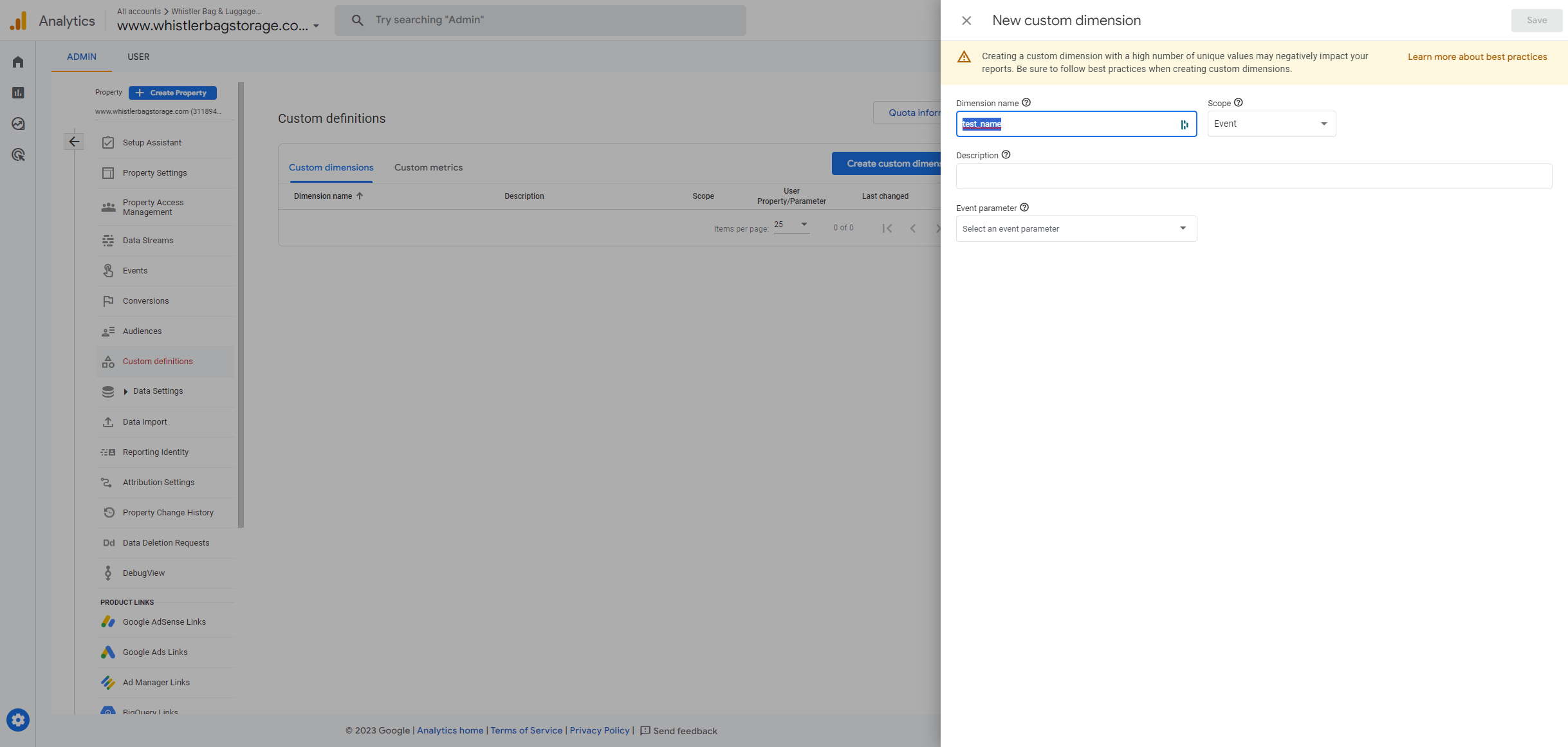This screenshot has width=1568, height=747.
Task: Open the Analytics home footer link
Action: [450, 730]
